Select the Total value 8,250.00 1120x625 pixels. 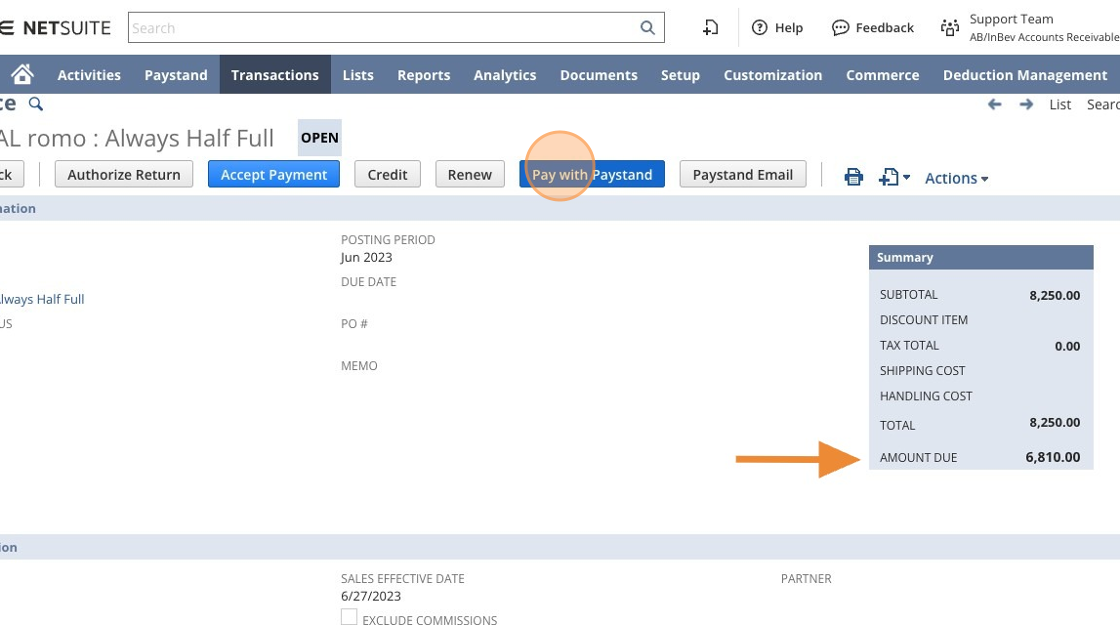tap(1054, 422)
